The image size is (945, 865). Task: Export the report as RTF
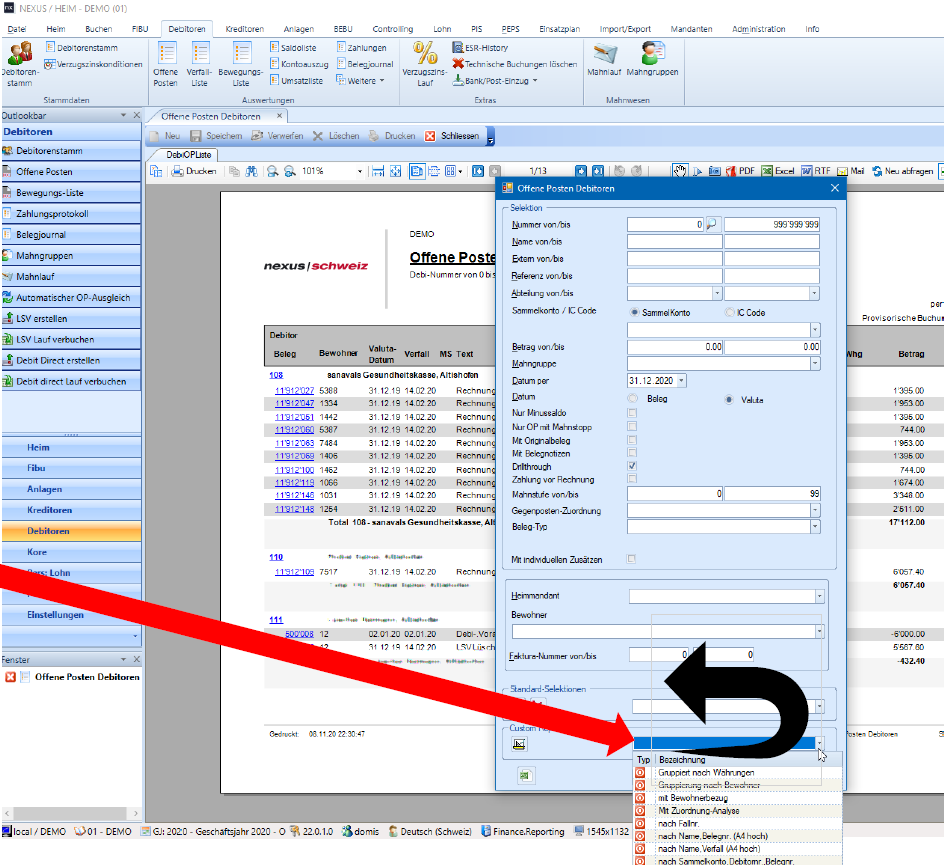click(815, 171)
